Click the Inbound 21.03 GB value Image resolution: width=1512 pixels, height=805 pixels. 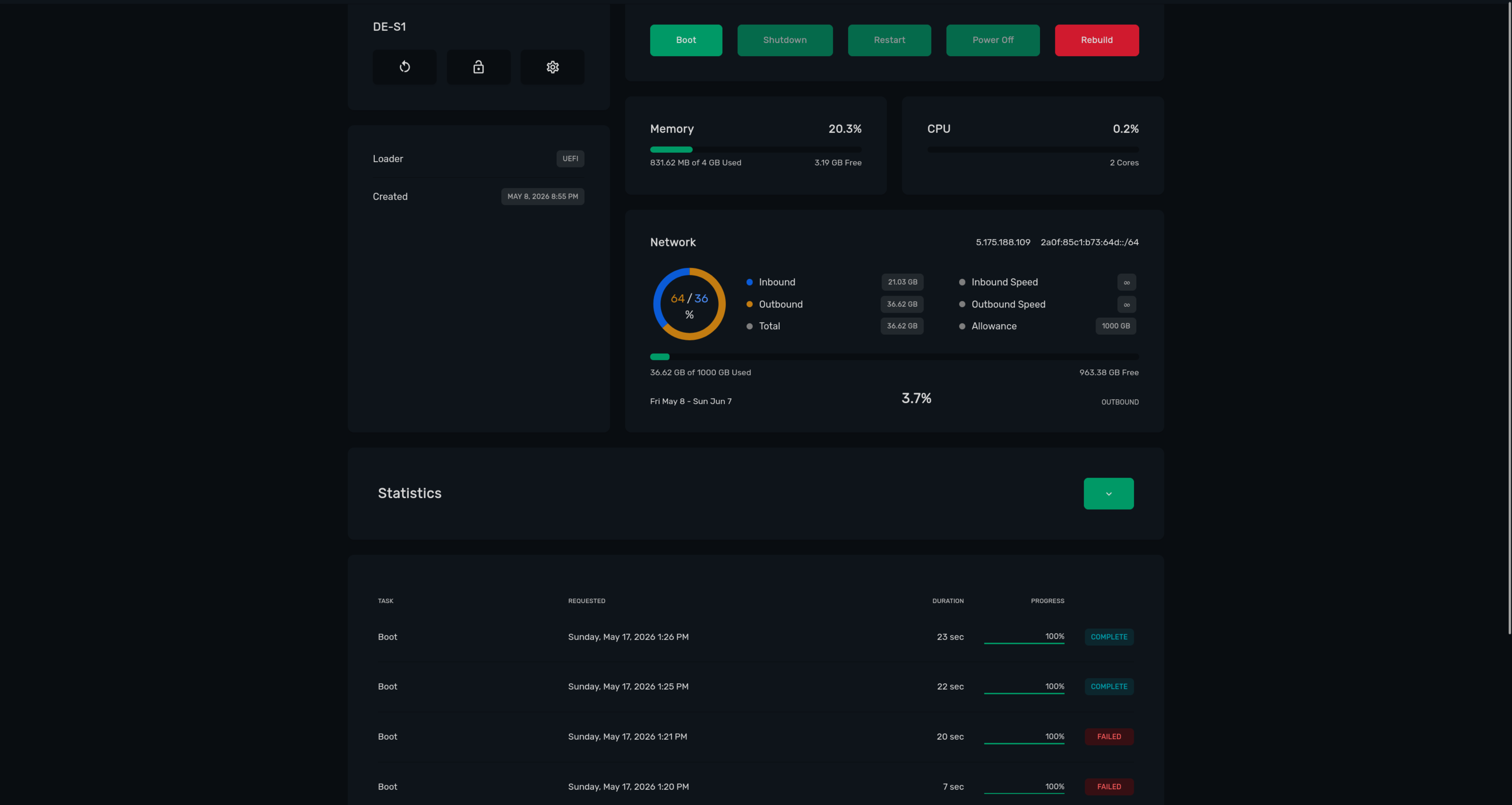pyautogui.click(x=902, y=282)
